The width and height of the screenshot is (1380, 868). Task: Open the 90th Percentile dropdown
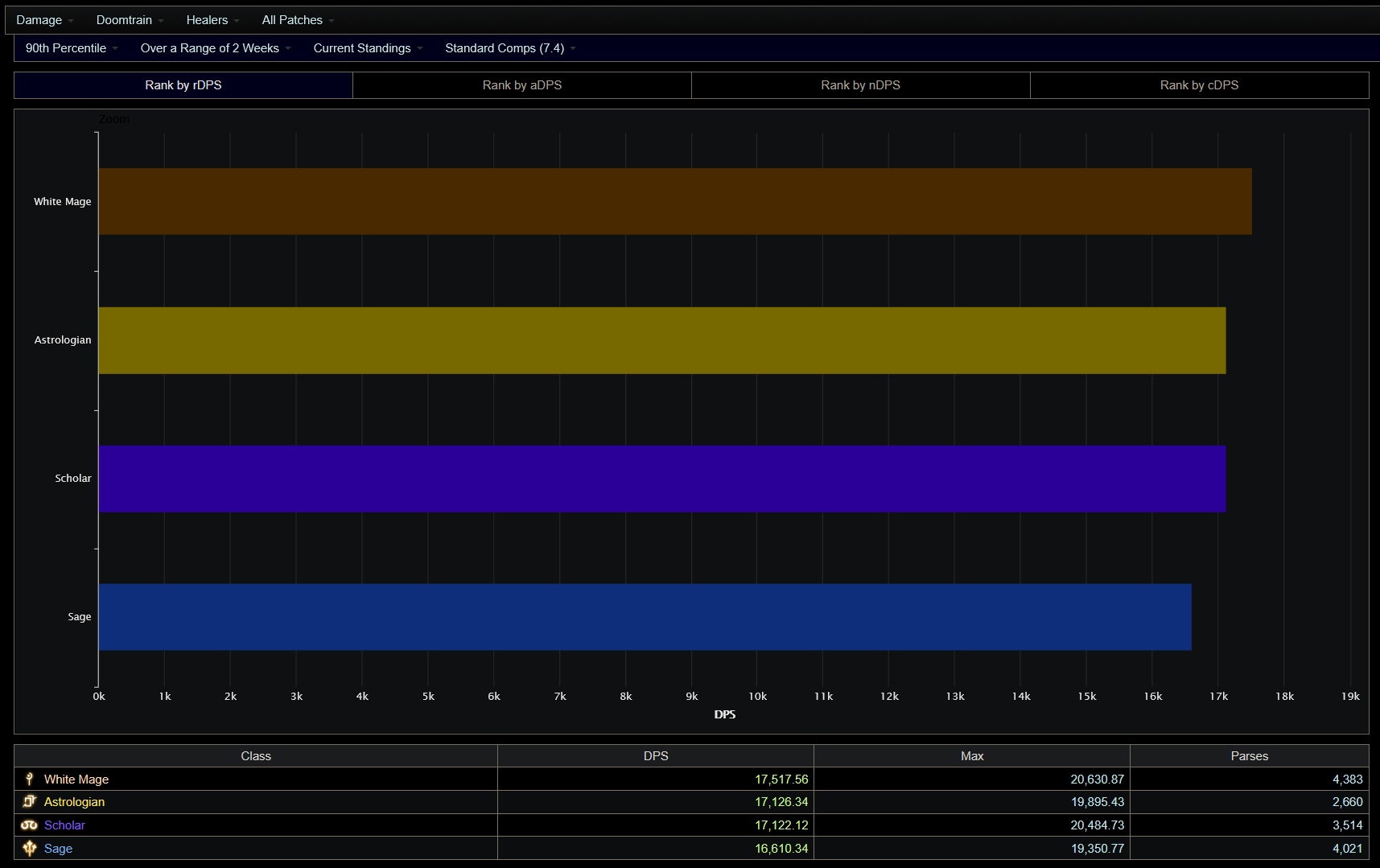[72, 48]
